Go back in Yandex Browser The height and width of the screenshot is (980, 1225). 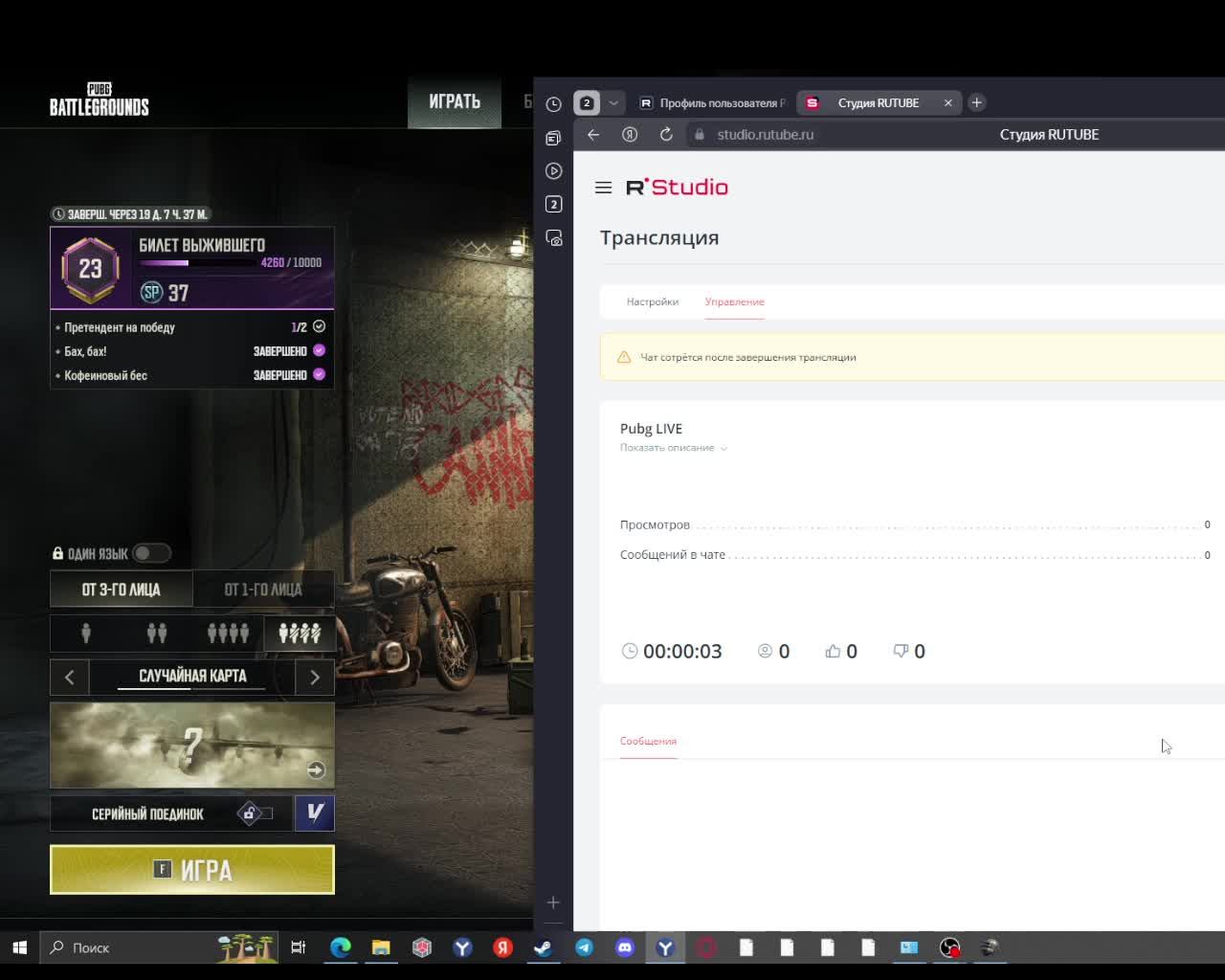(x=593, y=135)
